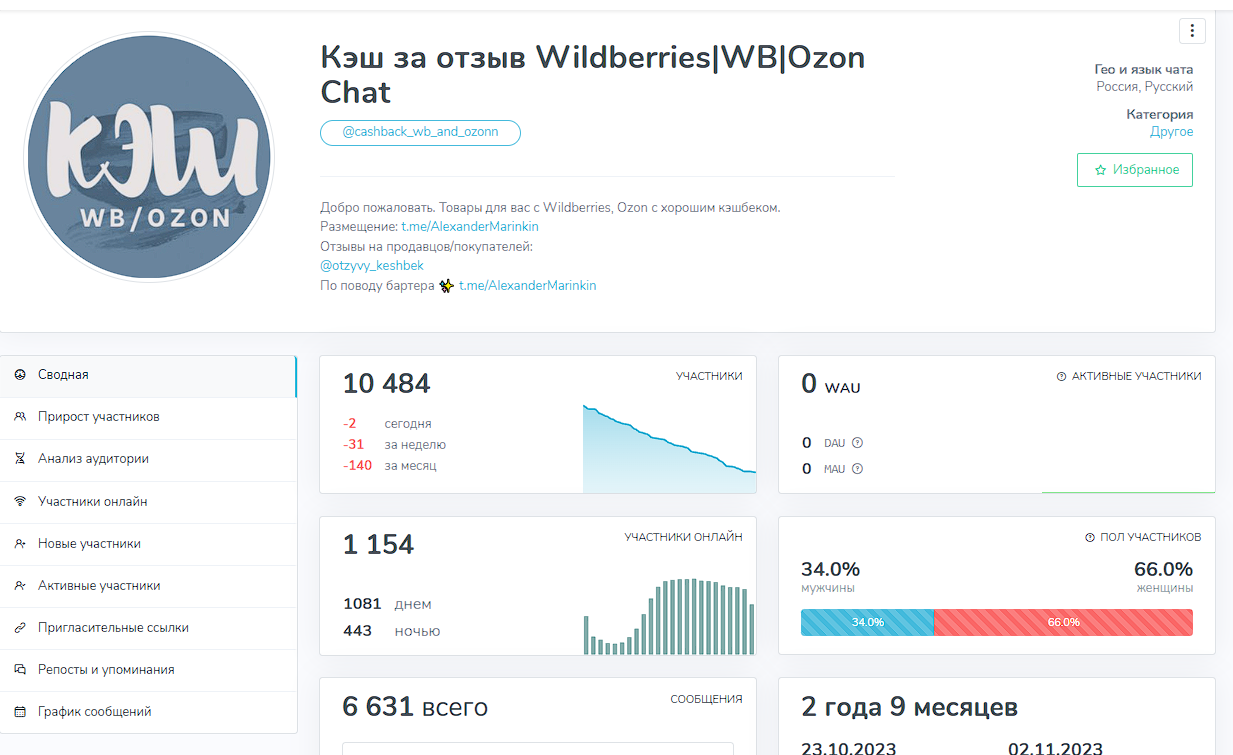This screenshot has height=755, width=1233.
Task: Click the date 02.11.2023
Action: coord(1056,747)
